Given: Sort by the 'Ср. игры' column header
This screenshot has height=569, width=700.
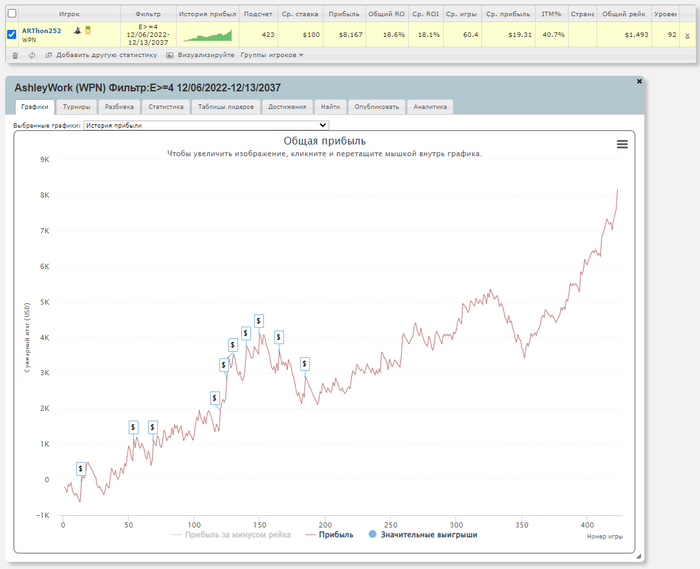Looking at the screenshot, I should pyautogui.click(x=462, y=14).
